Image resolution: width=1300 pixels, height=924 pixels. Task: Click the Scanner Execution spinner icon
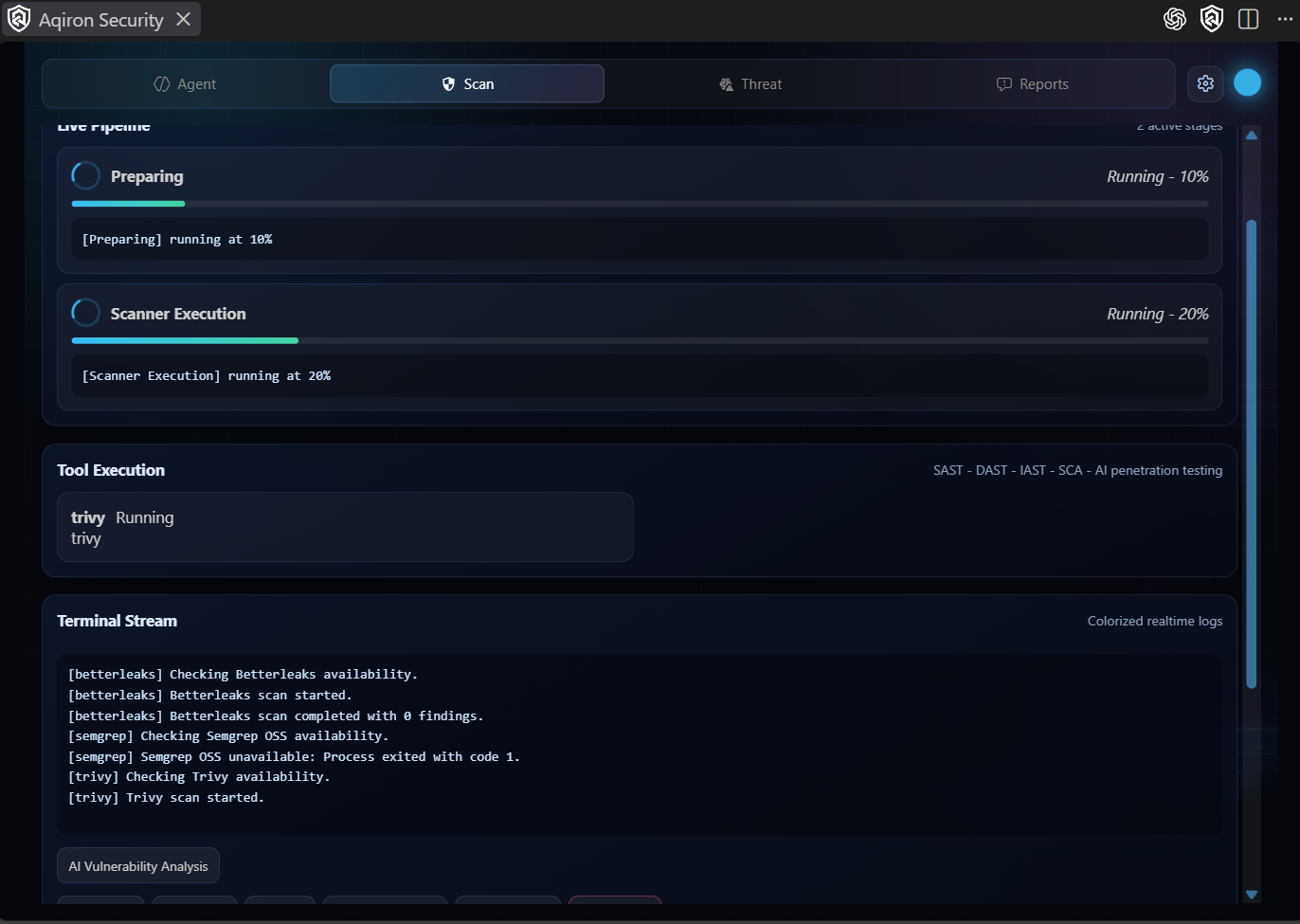point(85,313)
